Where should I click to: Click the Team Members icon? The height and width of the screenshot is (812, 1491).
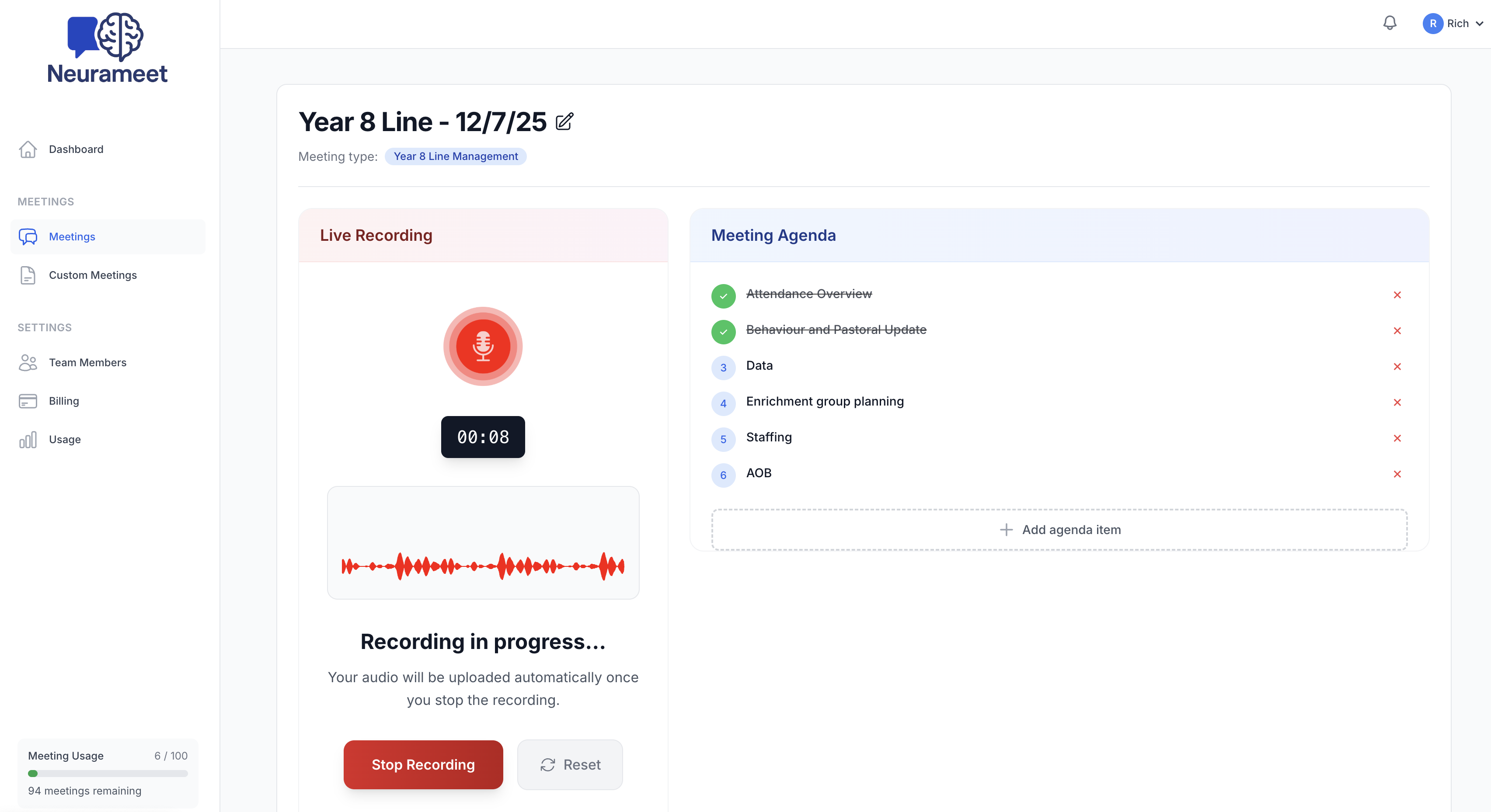coord(28,363)
